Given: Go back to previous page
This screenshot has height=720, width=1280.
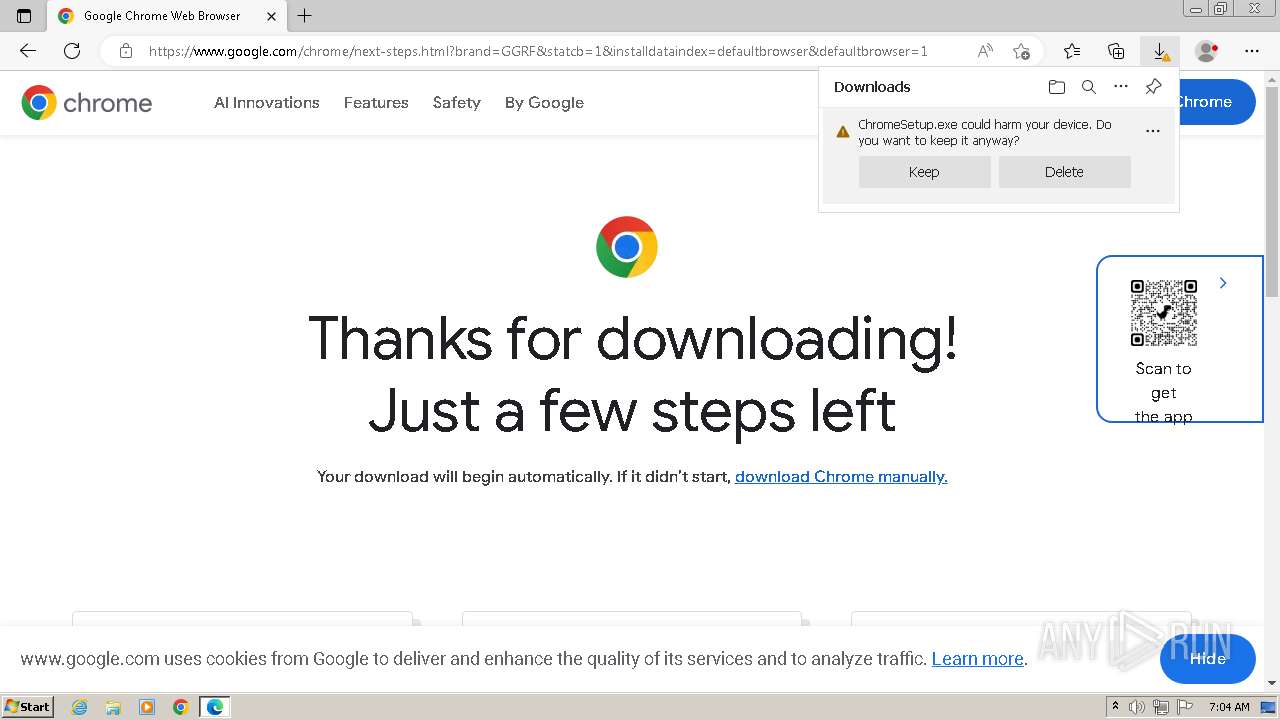Looking at the screenshot, I should point(28,51).
